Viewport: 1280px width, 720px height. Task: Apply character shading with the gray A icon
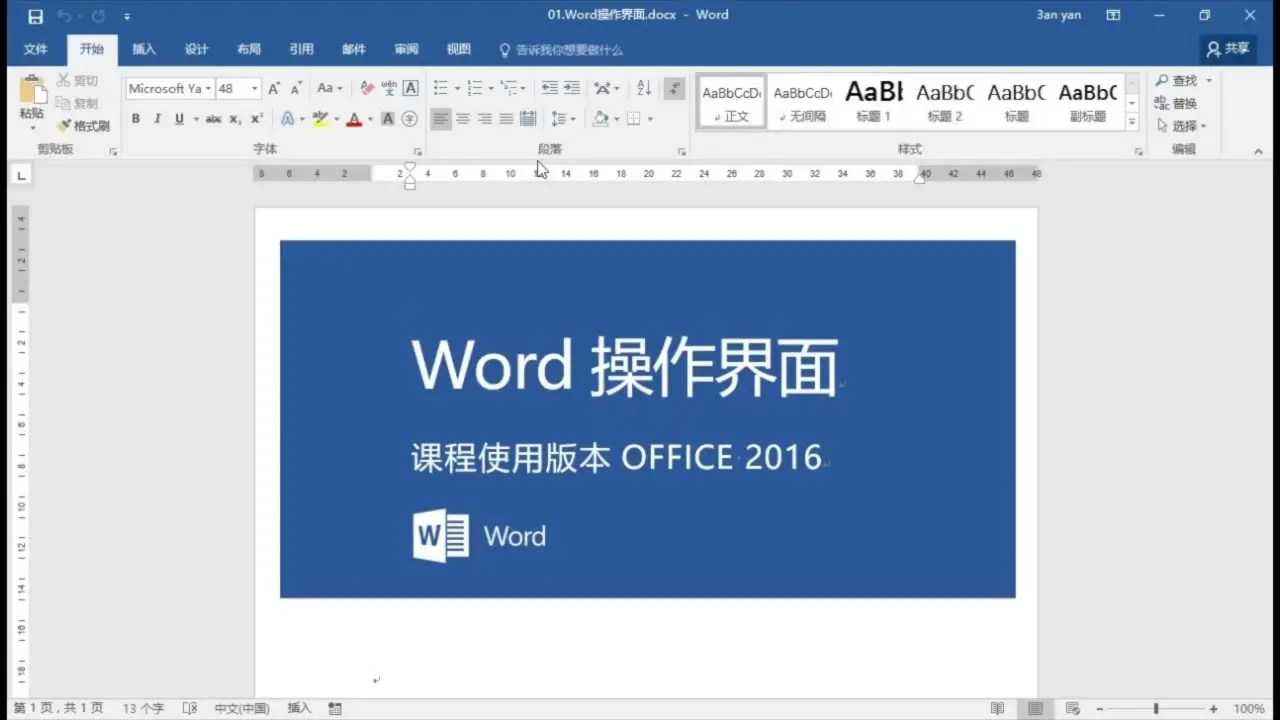(x=388, y=119)
